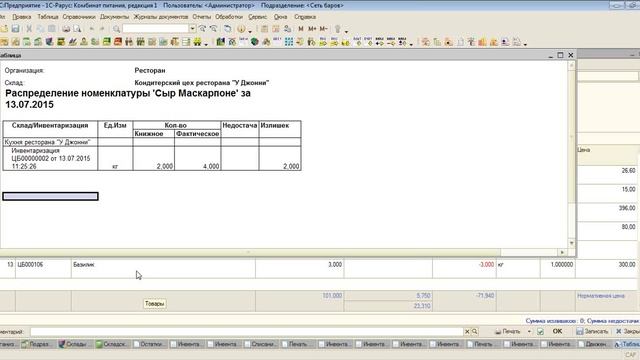Viewport: 640px width, 360px height.
Task: Click the report vertical scrollbar up arrow
Action: pyautogui.click(x=571, y=65)
